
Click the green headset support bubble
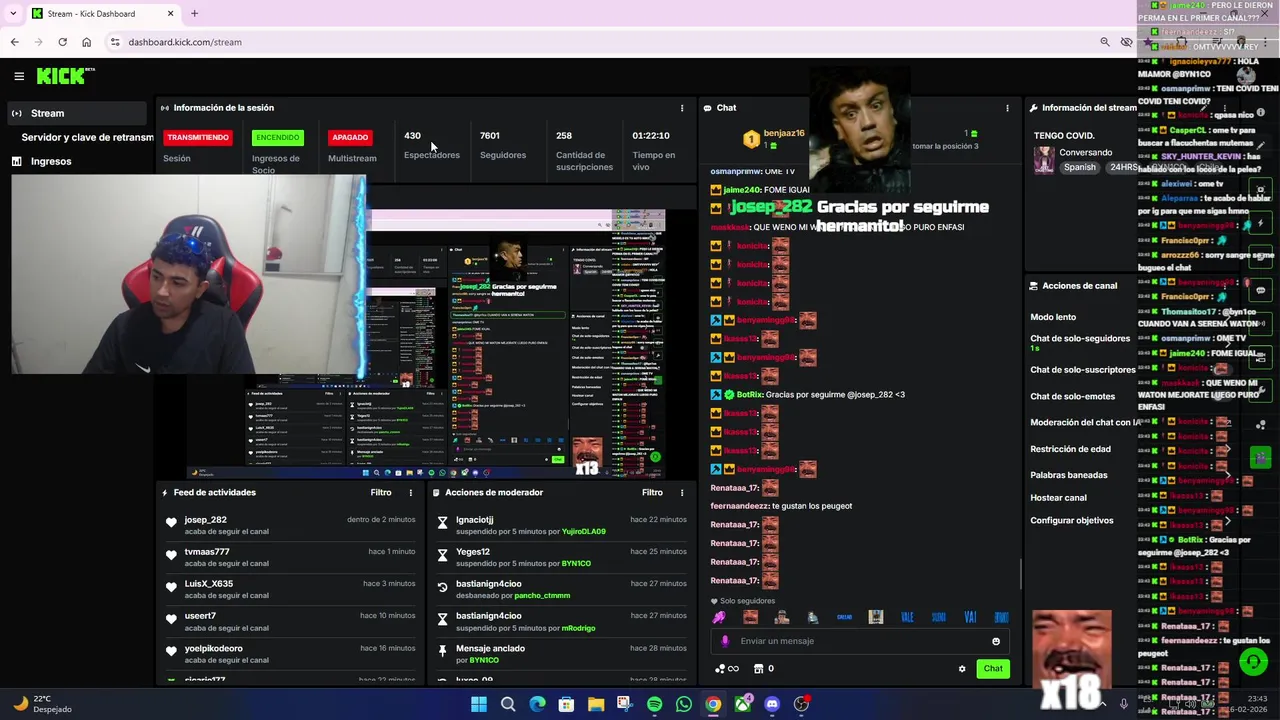1253,662
